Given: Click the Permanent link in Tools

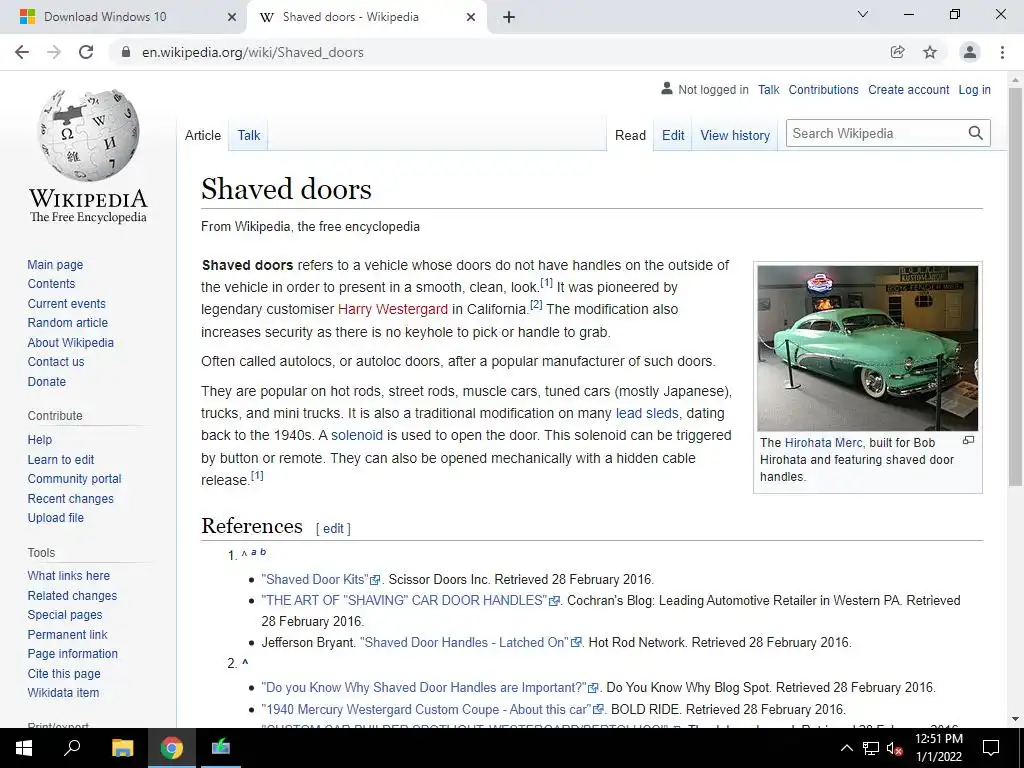Looking at the screenshot, I should 67,634.
